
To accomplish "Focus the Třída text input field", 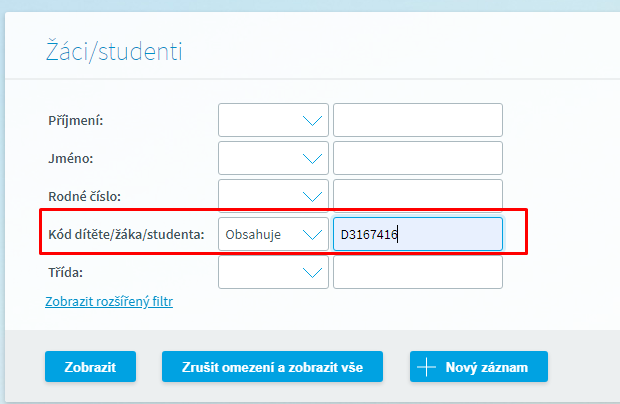I will coord(417,271).
